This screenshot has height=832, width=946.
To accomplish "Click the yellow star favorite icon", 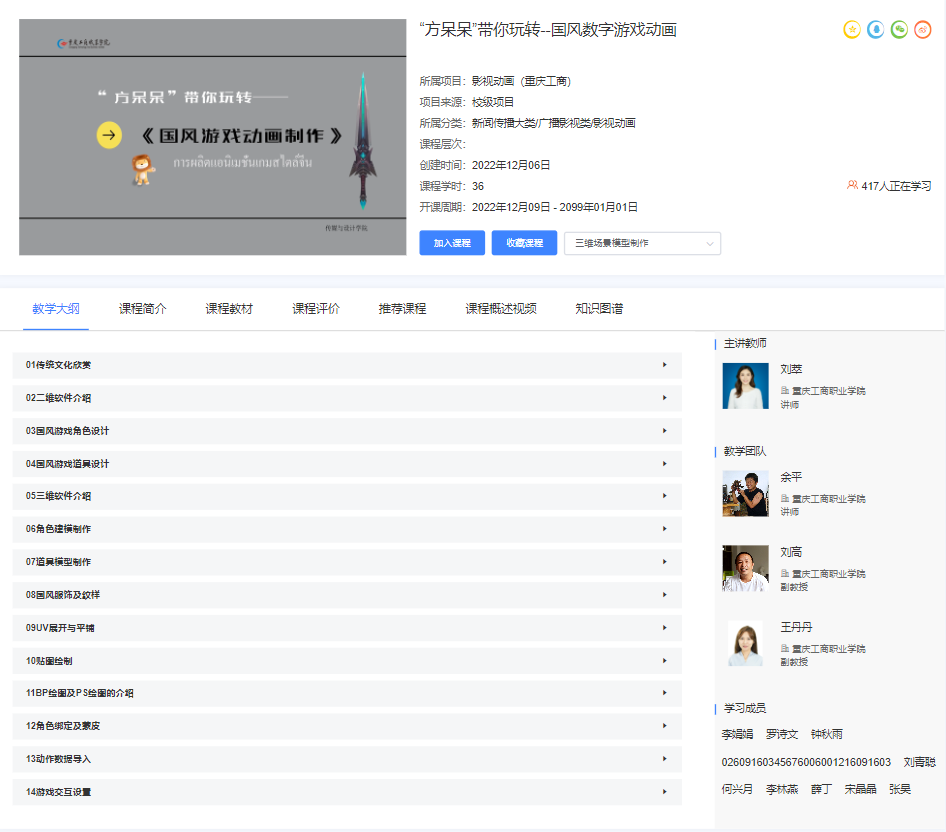I will click(x=852, y=30).
